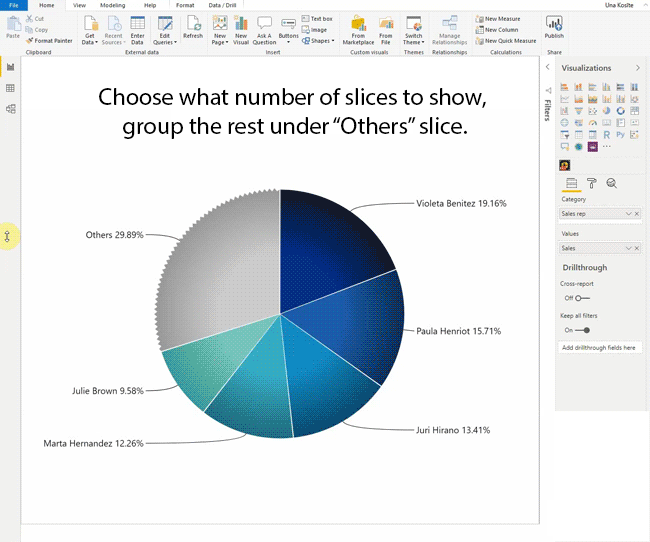Select the funnel chart visual
Viewport: 650px width, 542px height.
coord(578,111)
